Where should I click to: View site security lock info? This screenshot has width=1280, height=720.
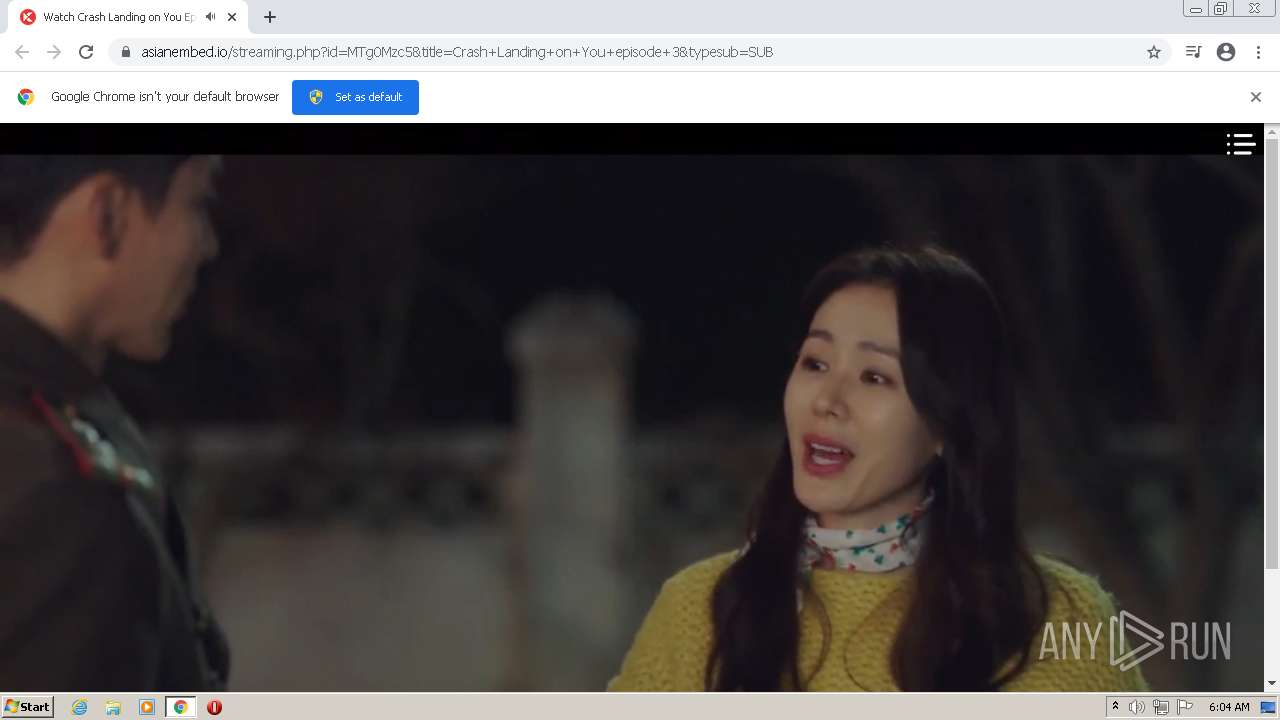tap(126, 52)
